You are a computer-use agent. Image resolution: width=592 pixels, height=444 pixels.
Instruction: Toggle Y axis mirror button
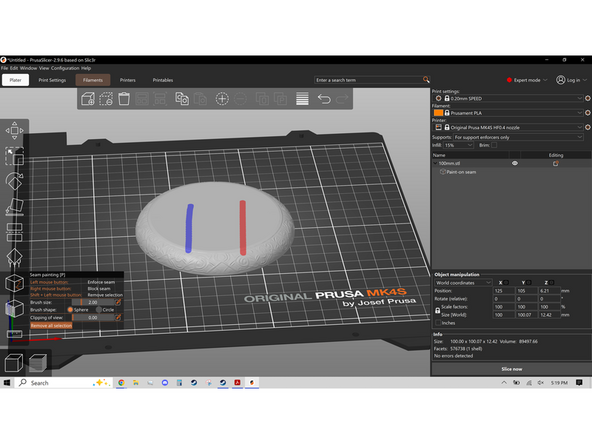(529, 282)
